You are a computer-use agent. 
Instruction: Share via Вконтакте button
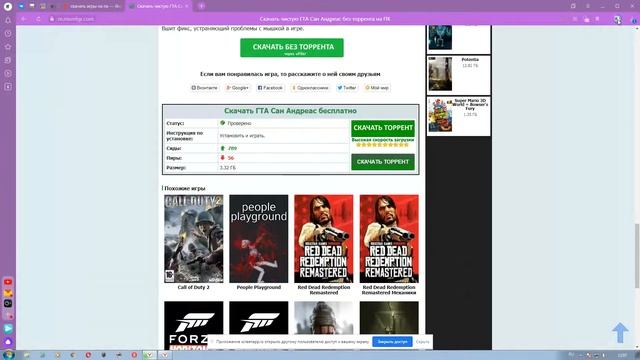[x=205, y=88]
